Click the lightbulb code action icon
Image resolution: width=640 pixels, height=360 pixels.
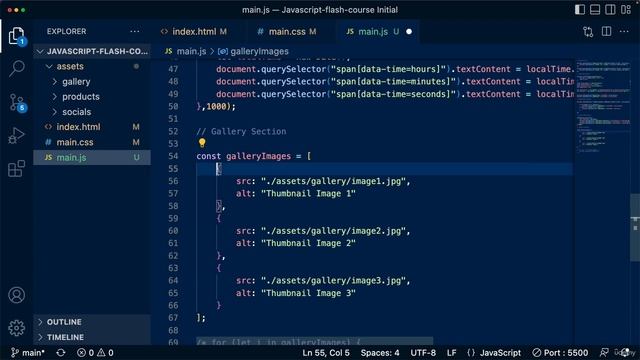[202, 143]
